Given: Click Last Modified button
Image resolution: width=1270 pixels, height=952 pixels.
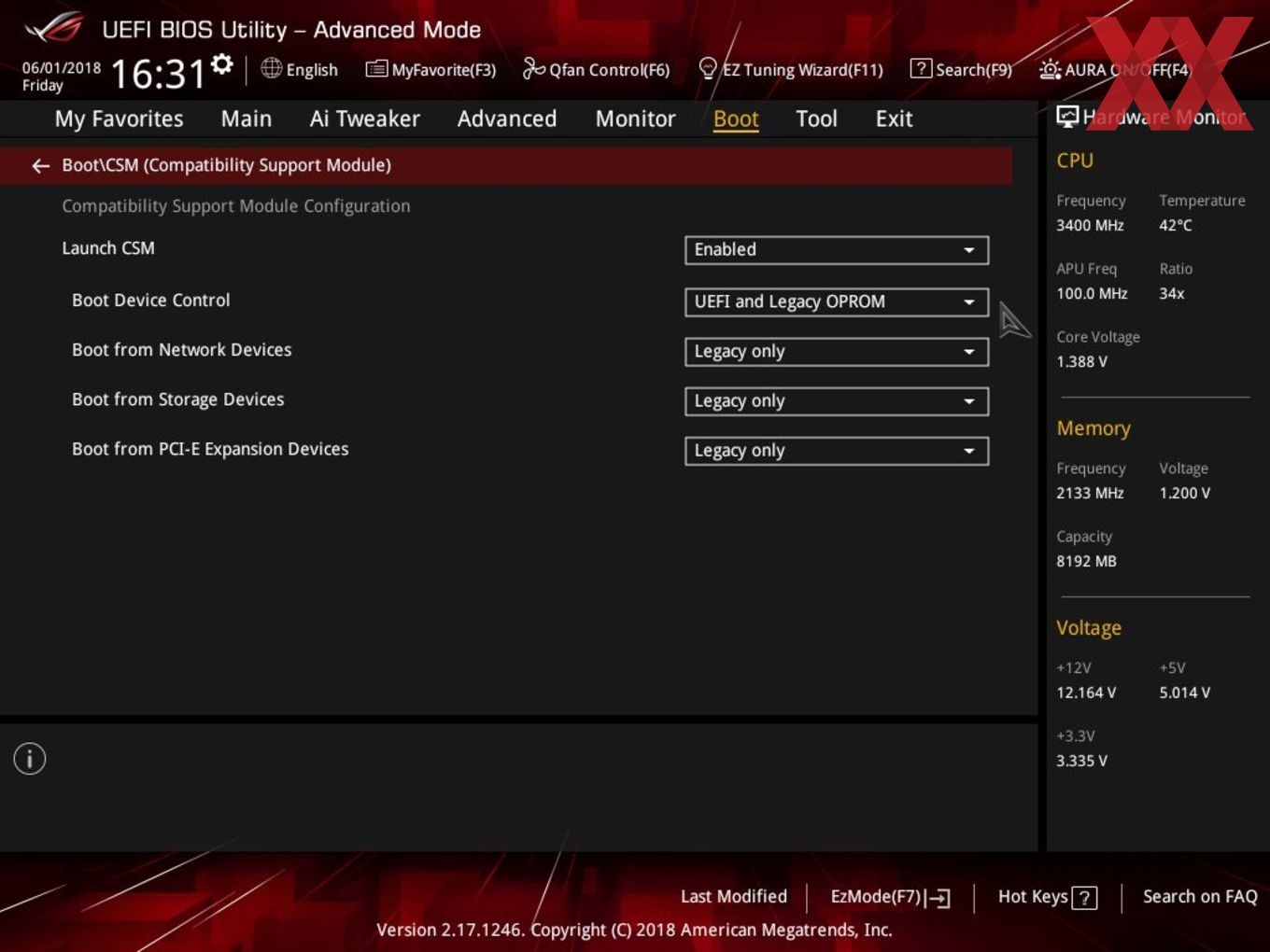Looking at the screenshot, I should tap(734, 897).
